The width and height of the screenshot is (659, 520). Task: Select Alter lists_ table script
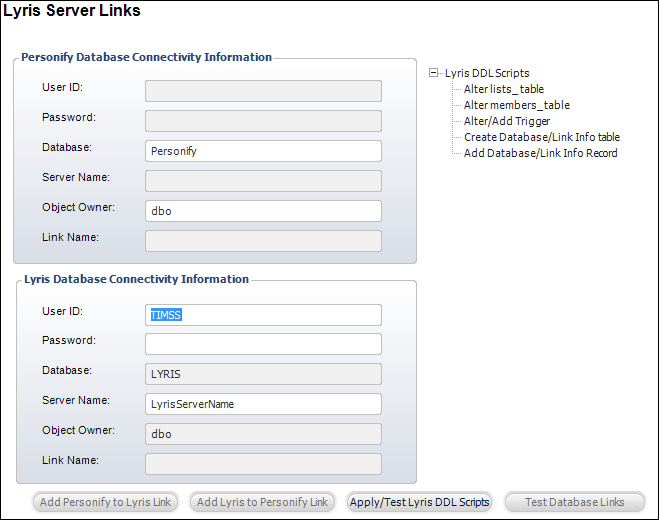pyautogui.click(x=503, y=89)
